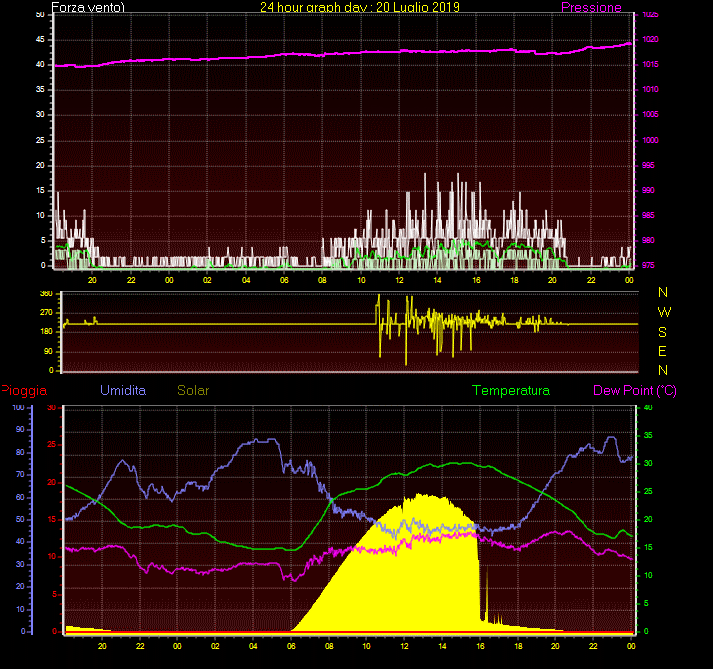Click the 'Pressione' legend label
Image resolution: width=713 pixels, height=669 pixels.
tap(591, 7)
